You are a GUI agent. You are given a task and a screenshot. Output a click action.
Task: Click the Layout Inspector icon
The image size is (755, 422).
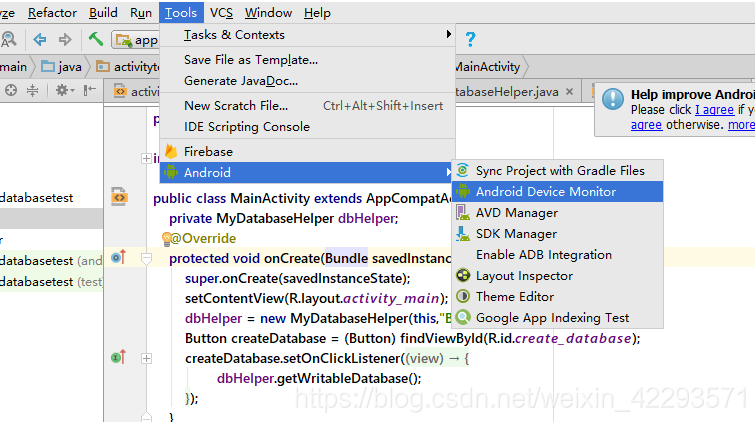tap(463, 275)
